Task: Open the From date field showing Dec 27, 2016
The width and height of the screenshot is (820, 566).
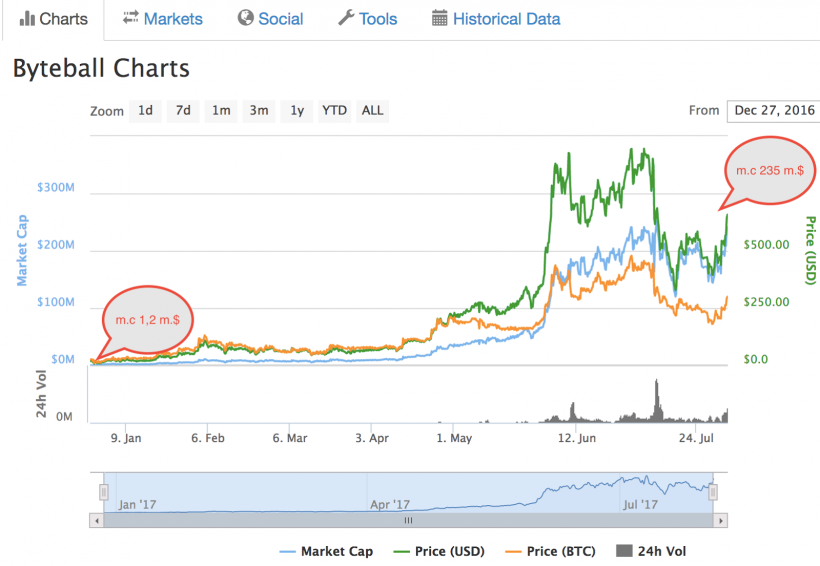Action: pyautogui.click(x=773, y=110)
